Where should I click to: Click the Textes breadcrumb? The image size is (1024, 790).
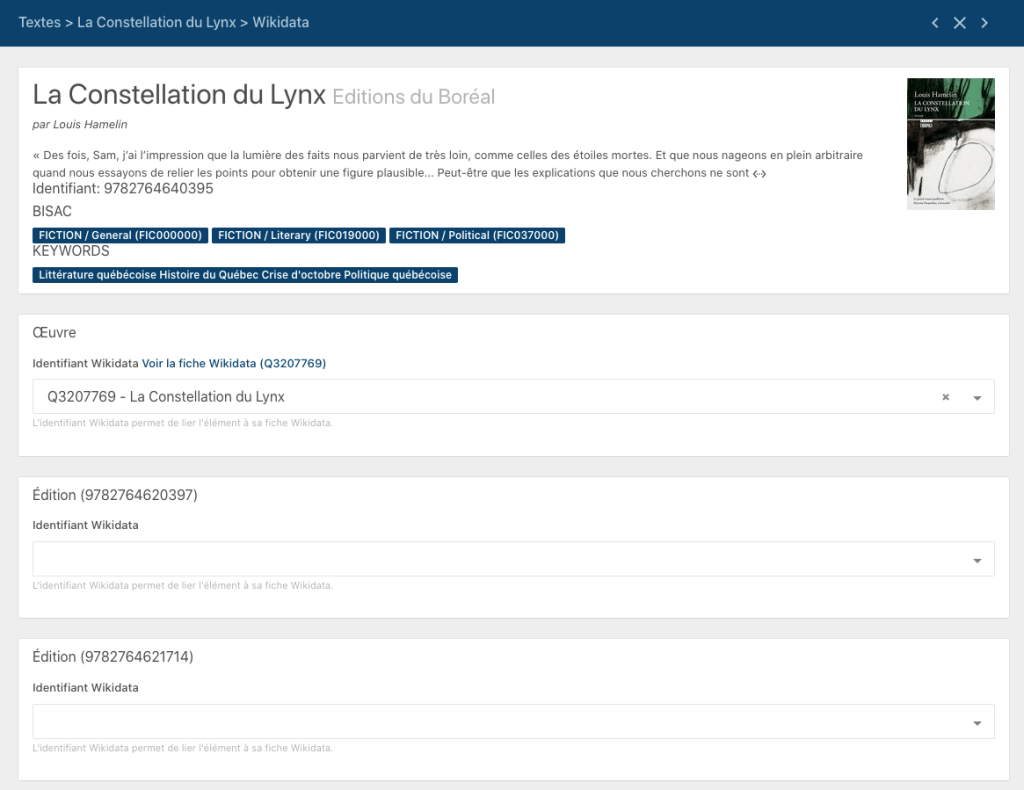[40, 22]
